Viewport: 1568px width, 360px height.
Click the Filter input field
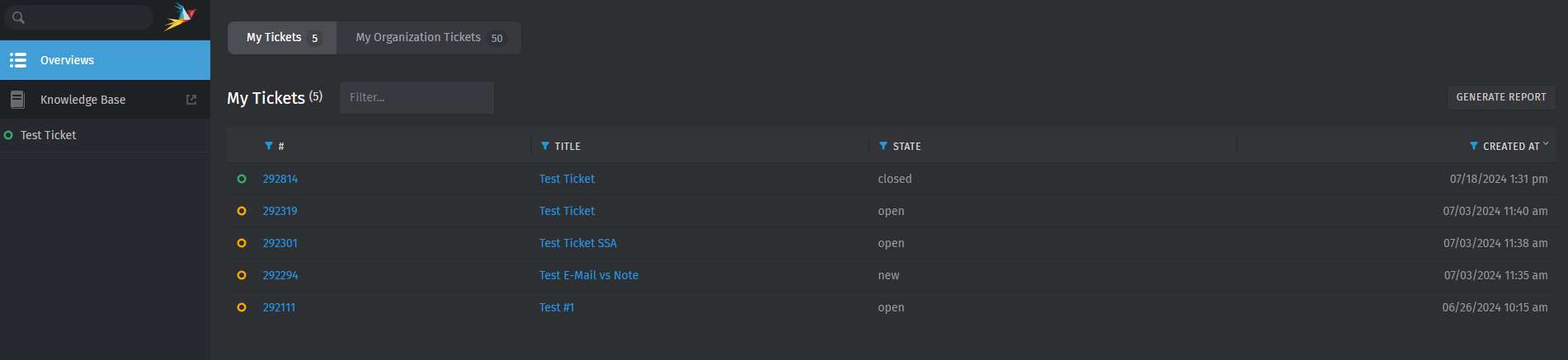pyautogui.click(x=417, y=97)
